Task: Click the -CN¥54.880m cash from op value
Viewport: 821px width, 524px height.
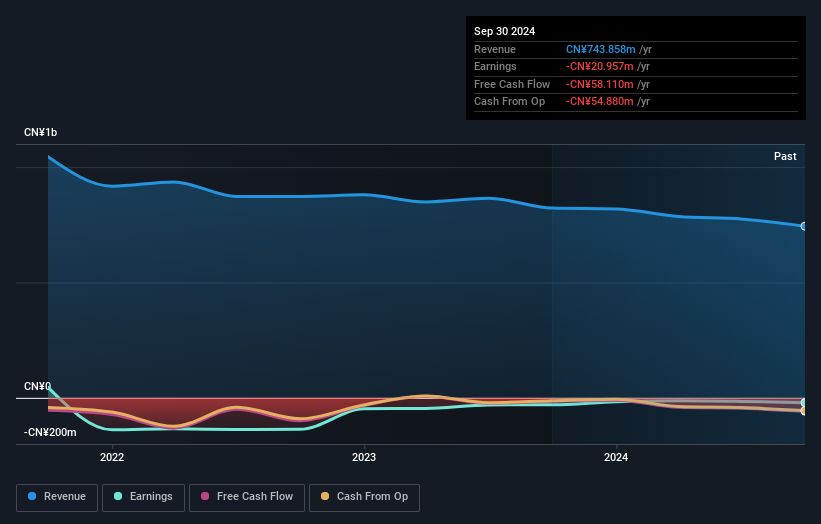Action: [600, 102]
